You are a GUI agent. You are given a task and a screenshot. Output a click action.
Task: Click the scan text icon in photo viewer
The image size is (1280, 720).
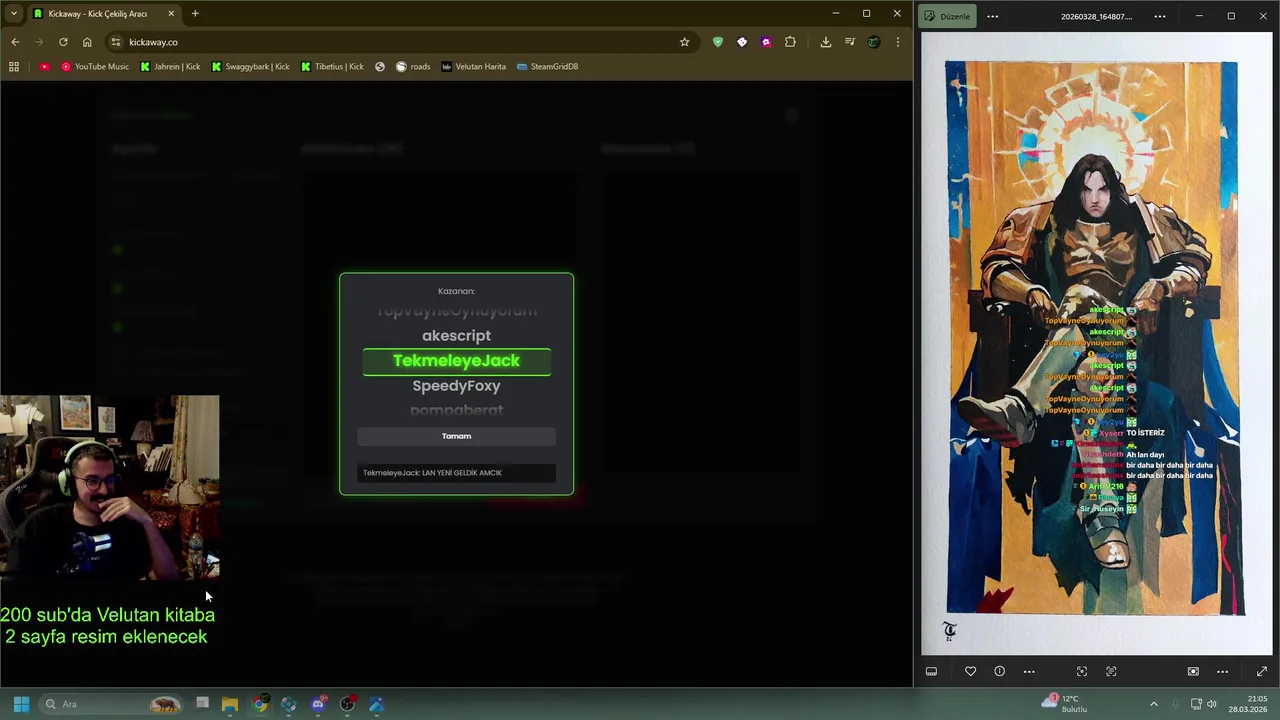1111,671
